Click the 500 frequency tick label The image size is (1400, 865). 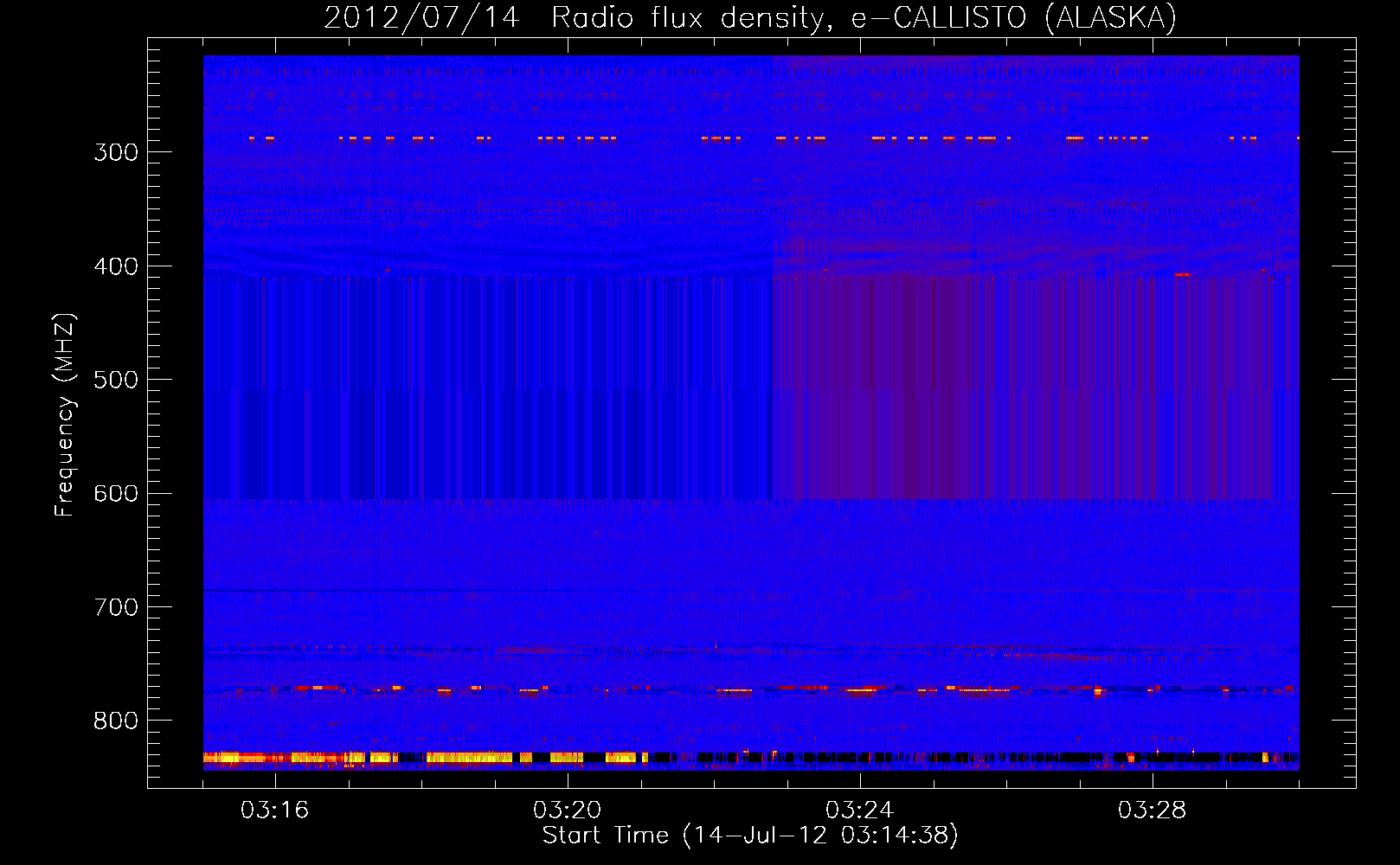pyautogui.click(x=116, y=380)
